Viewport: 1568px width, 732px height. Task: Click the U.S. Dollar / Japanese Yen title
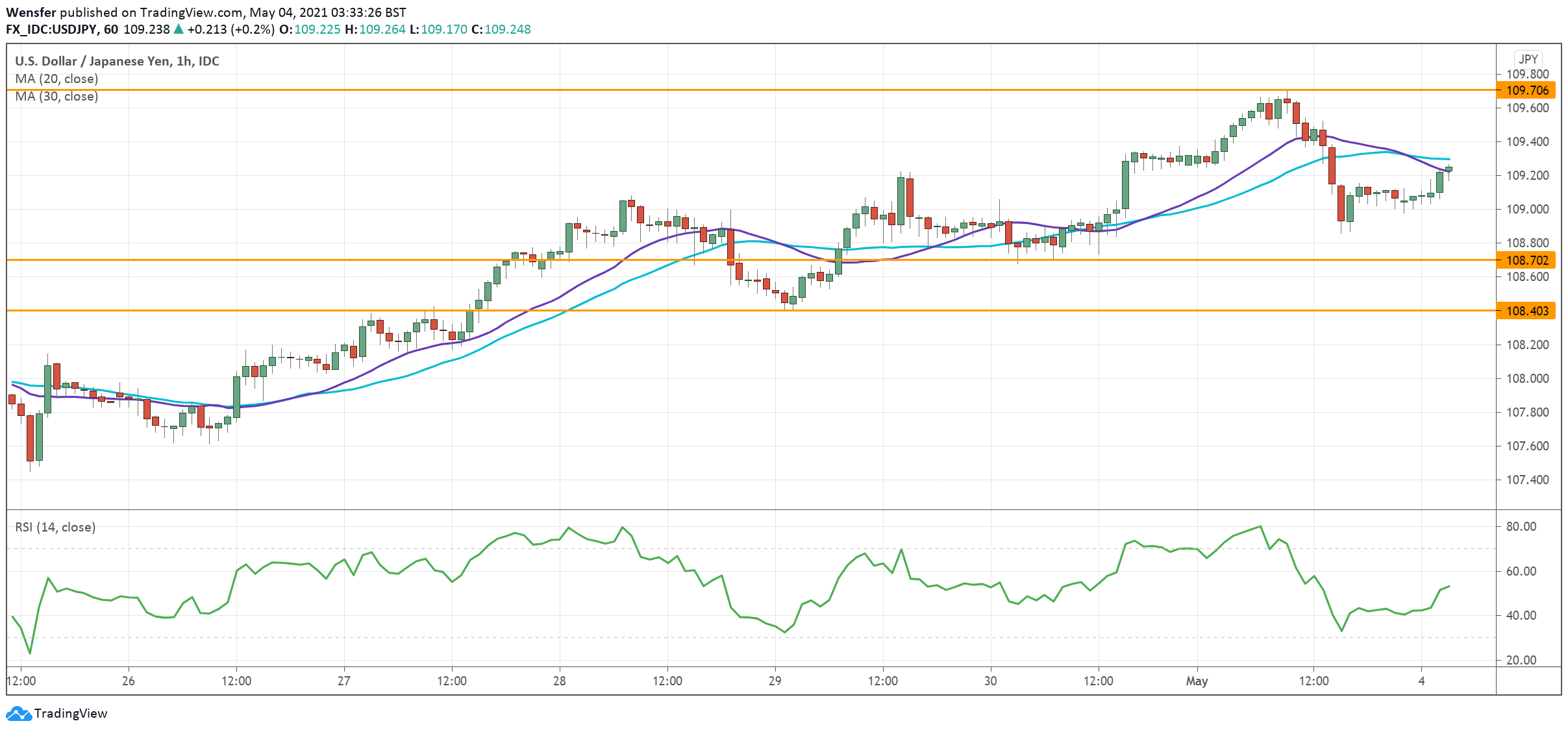click(117, 61)
